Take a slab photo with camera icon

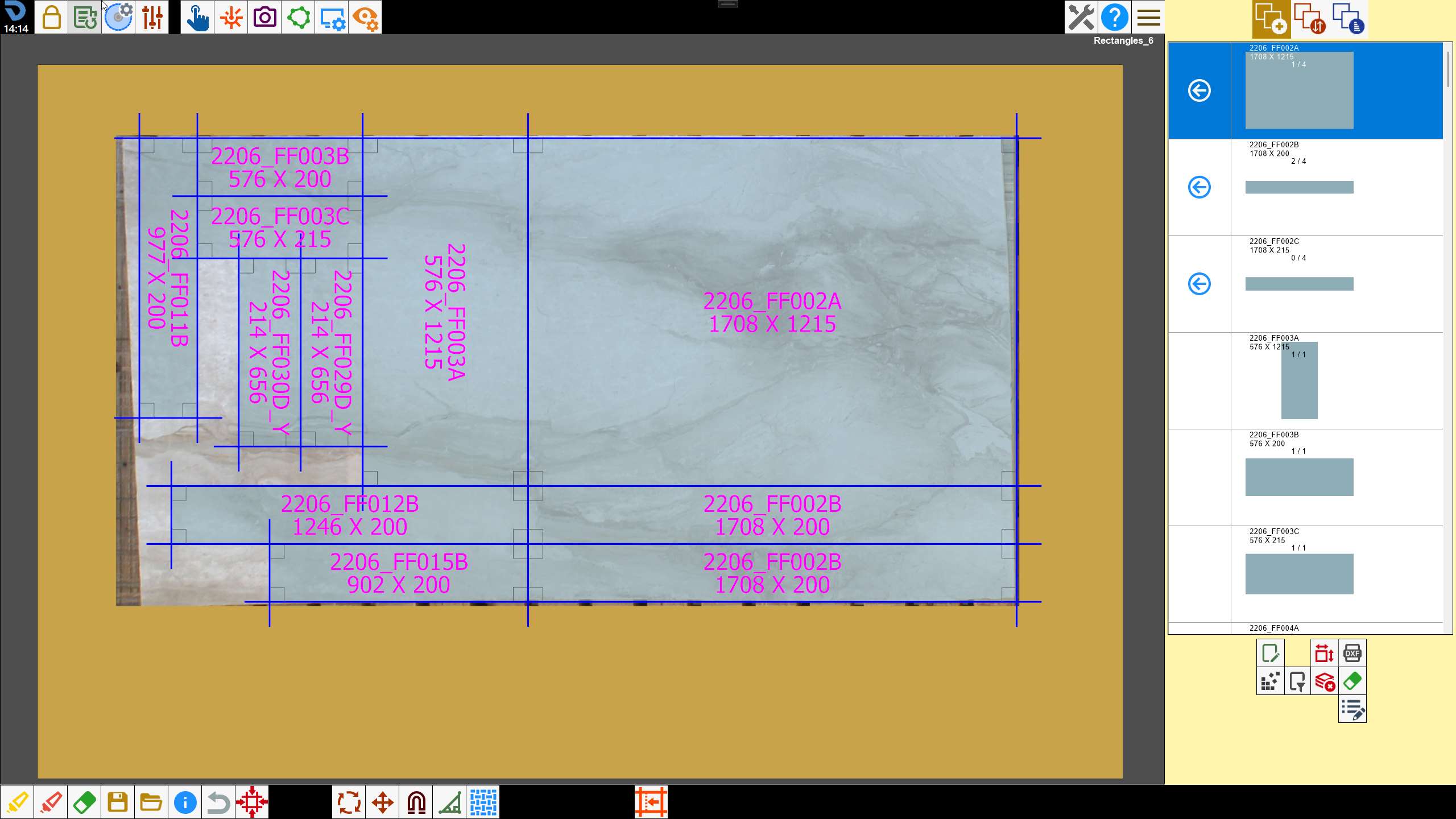pyautogui.click(x=264, y=17)
